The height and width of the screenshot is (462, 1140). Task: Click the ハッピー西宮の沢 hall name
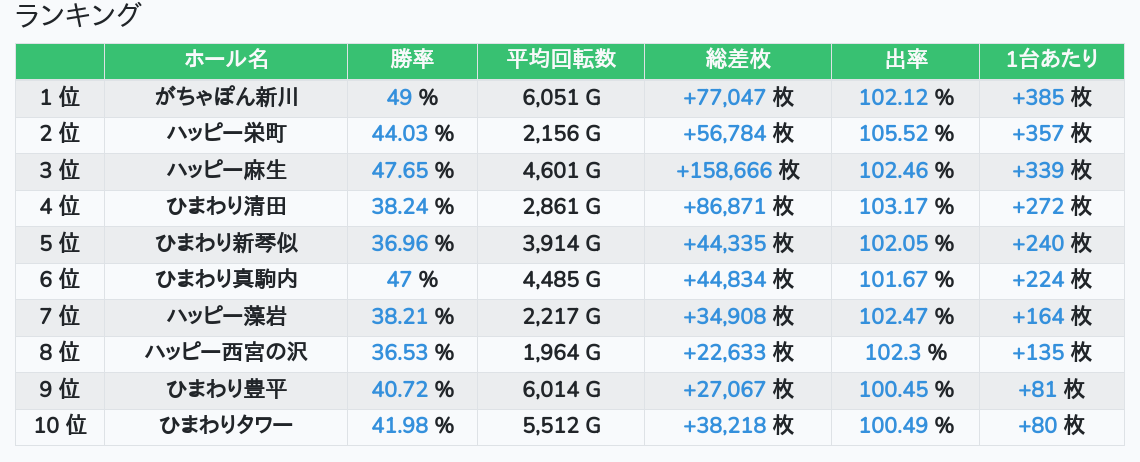coord(226,353)
